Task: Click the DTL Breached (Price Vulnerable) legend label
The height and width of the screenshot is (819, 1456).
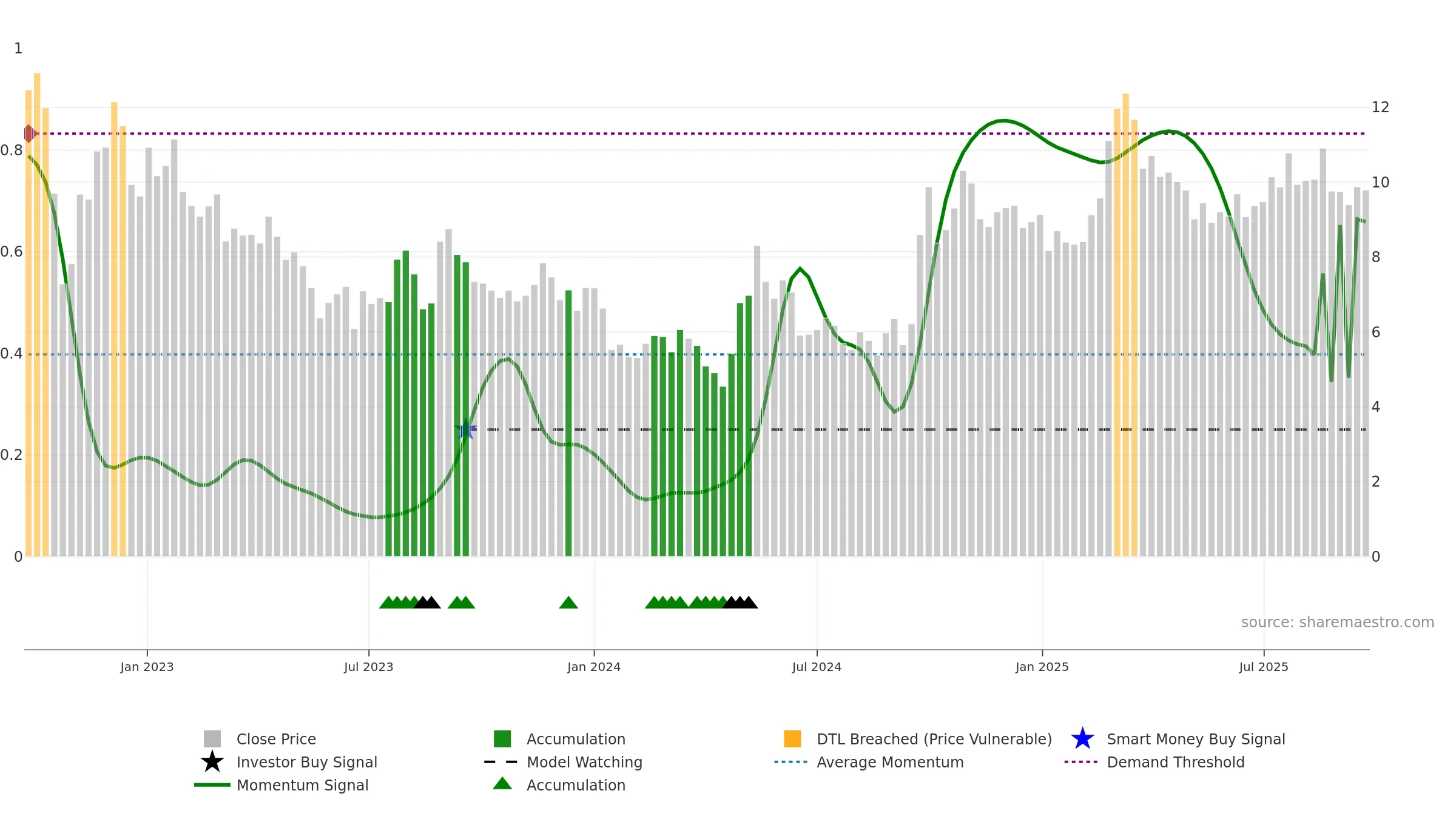Action: 934,739
